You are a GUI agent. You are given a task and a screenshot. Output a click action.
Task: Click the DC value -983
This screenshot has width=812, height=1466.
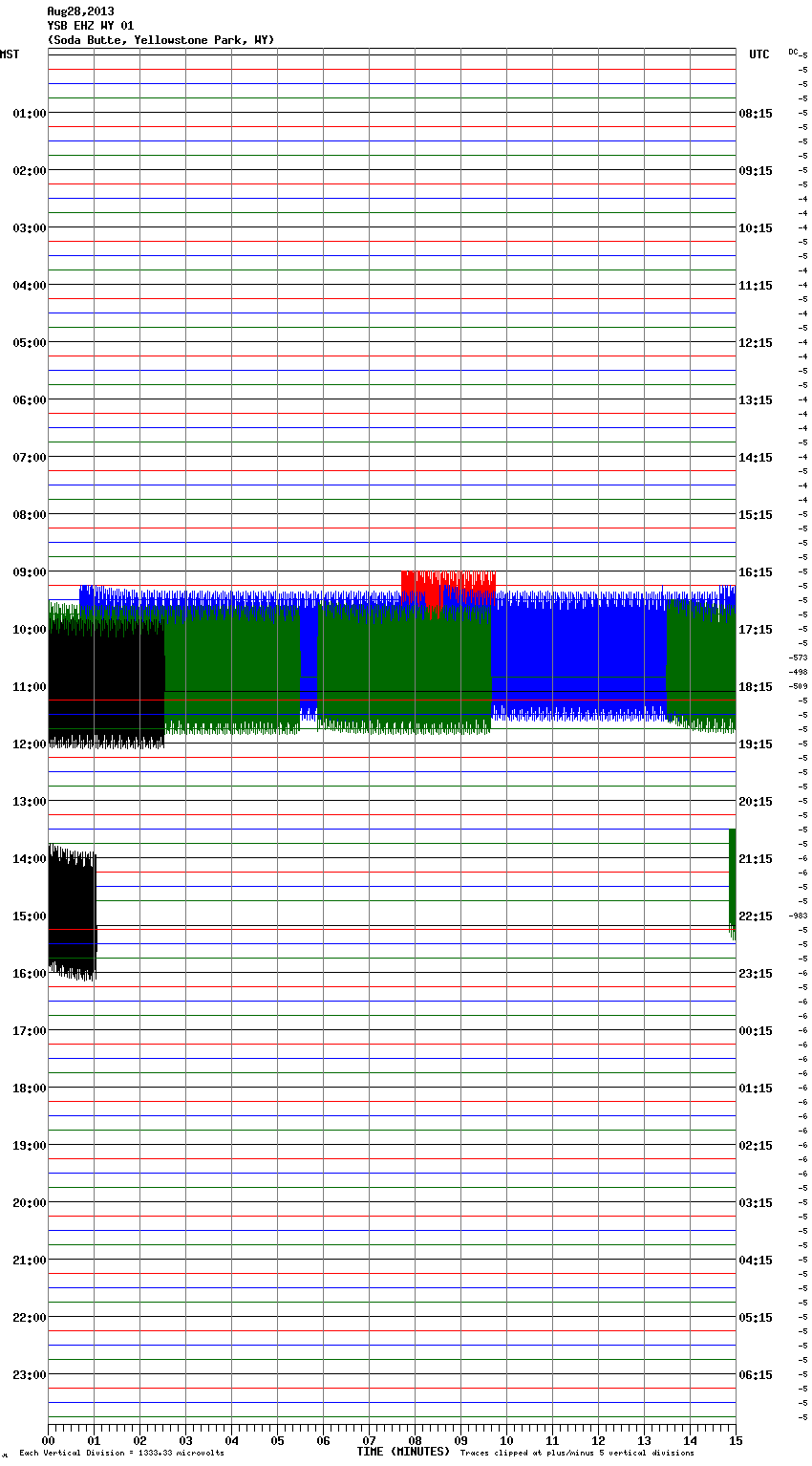point(799,916)
